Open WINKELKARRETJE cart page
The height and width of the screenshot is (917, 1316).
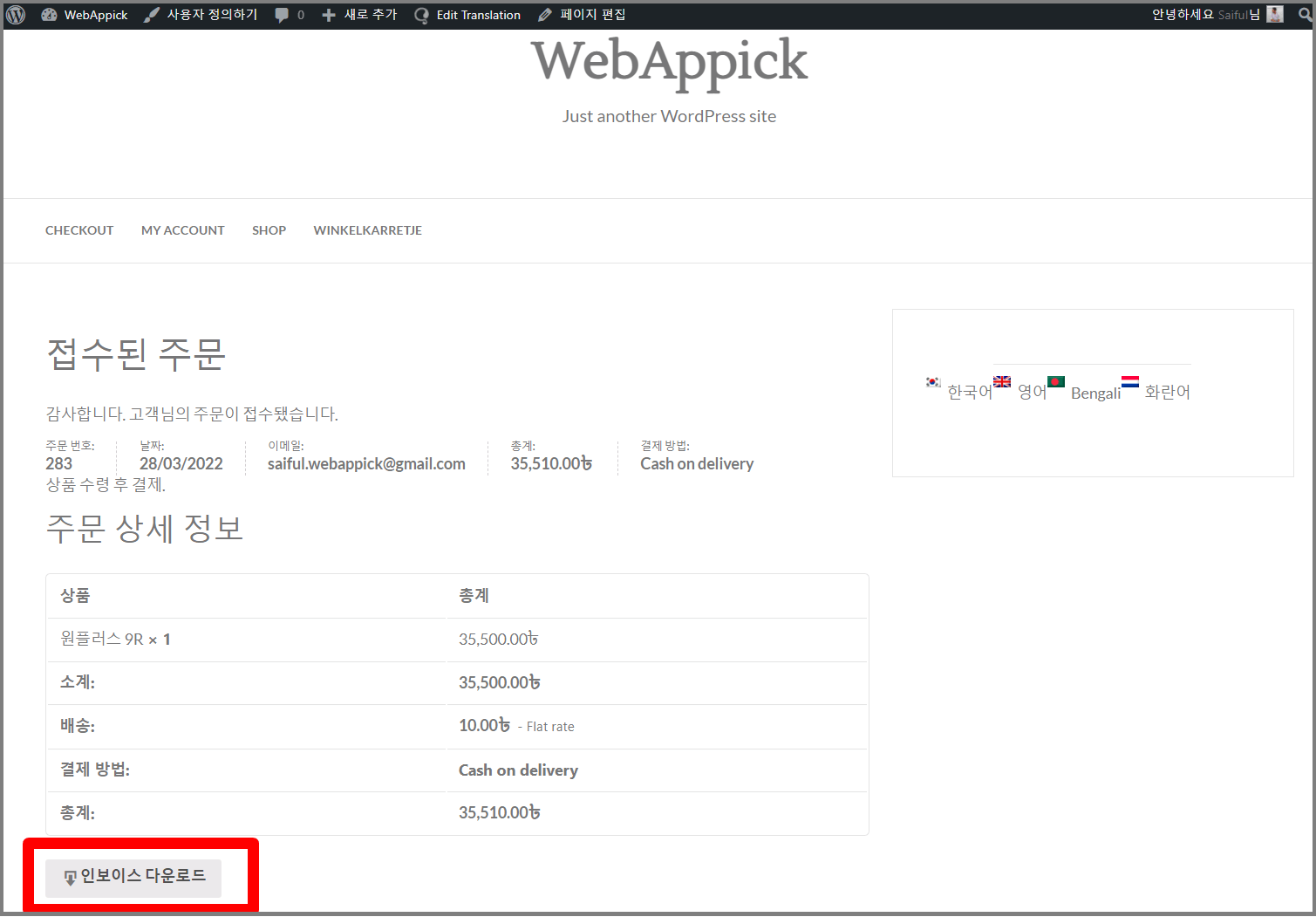368,230
